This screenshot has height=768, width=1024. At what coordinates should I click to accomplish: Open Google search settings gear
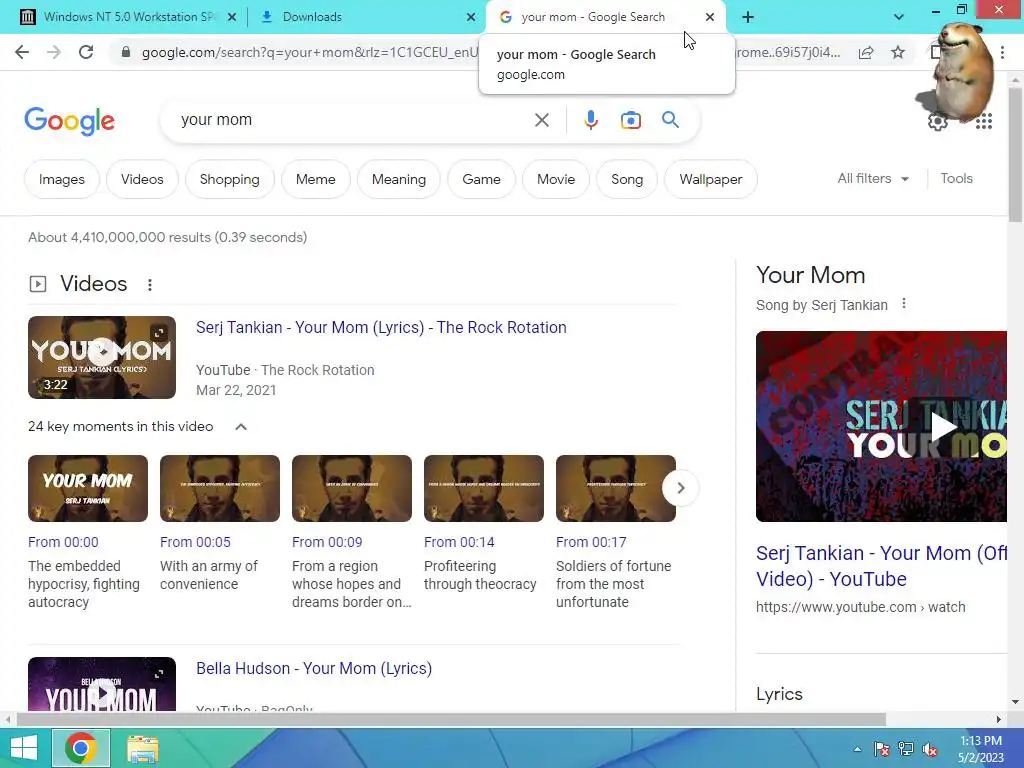pos(938,121)
